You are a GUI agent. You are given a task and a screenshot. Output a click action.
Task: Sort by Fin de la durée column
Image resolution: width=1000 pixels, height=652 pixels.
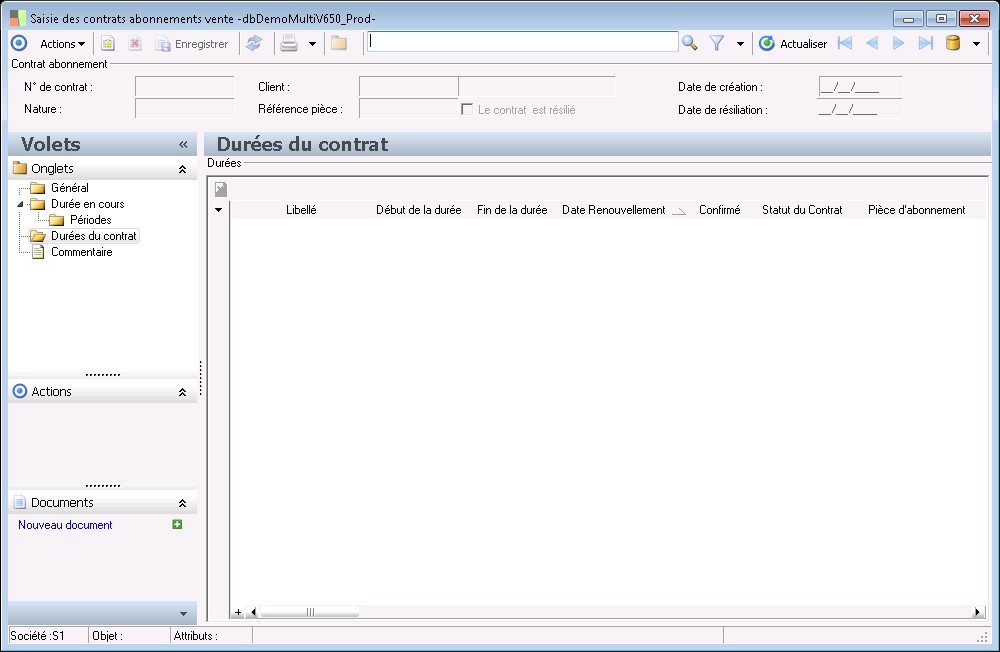pyautogui.click(x=512, y=210)
